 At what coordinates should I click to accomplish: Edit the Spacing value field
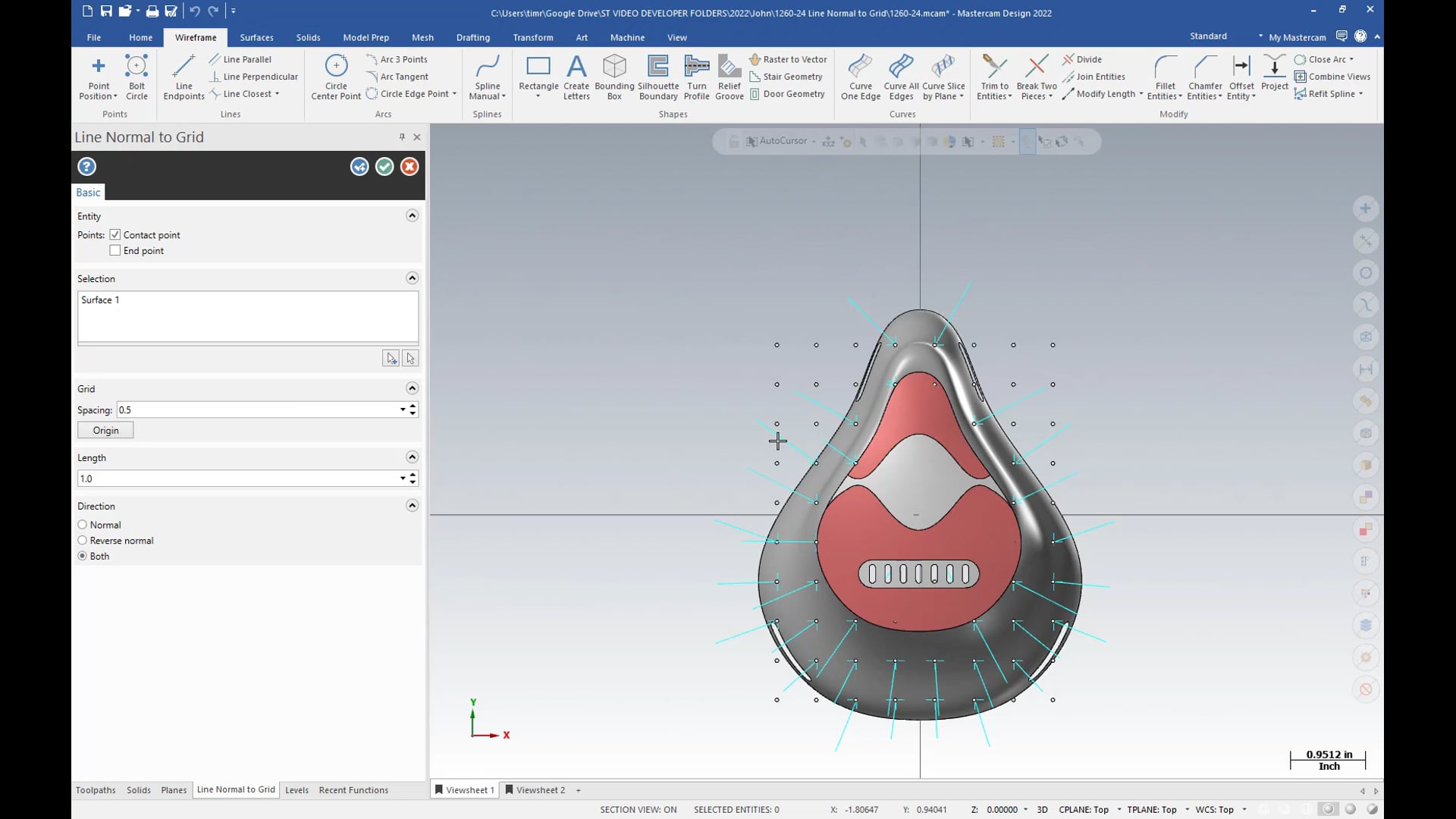click(x=255, y=409)
